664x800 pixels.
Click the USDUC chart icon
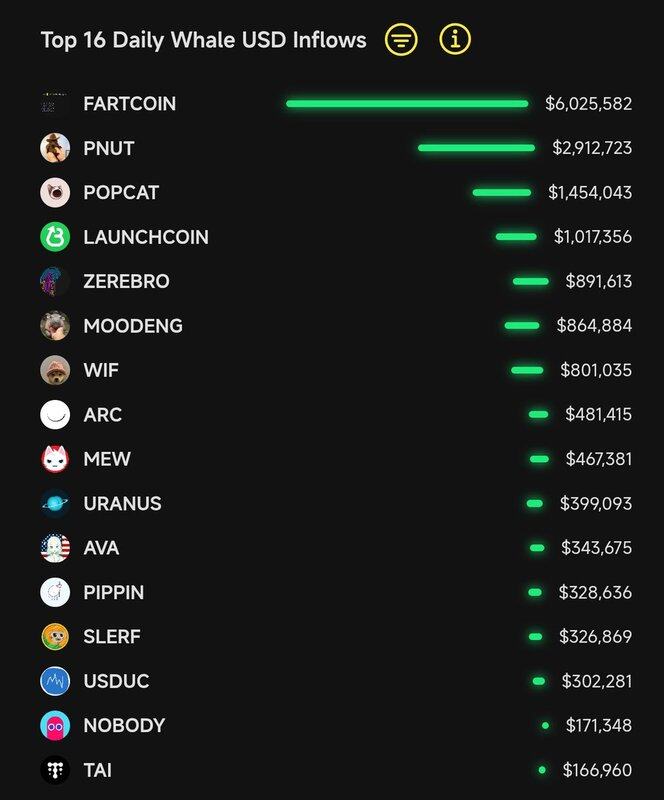click(55, 681)
